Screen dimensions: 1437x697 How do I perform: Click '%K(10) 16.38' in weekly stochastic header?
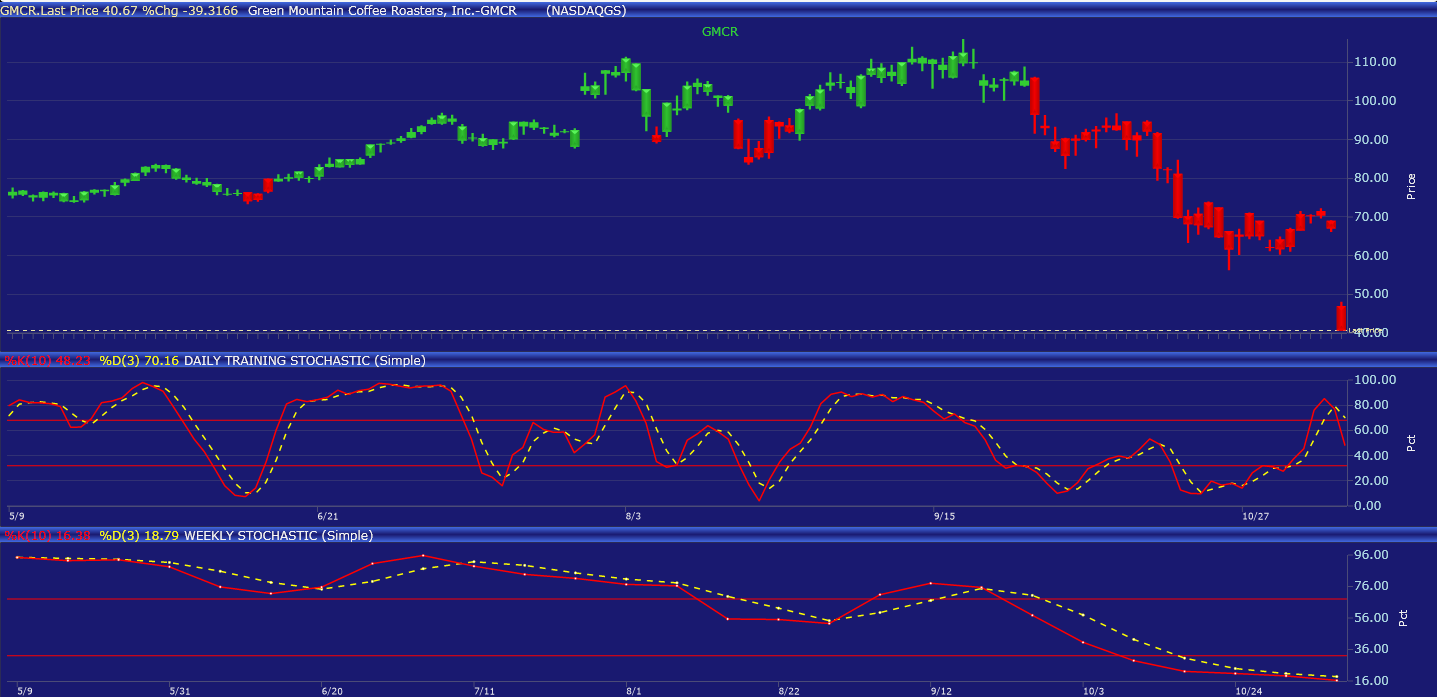tap(48, 536)
